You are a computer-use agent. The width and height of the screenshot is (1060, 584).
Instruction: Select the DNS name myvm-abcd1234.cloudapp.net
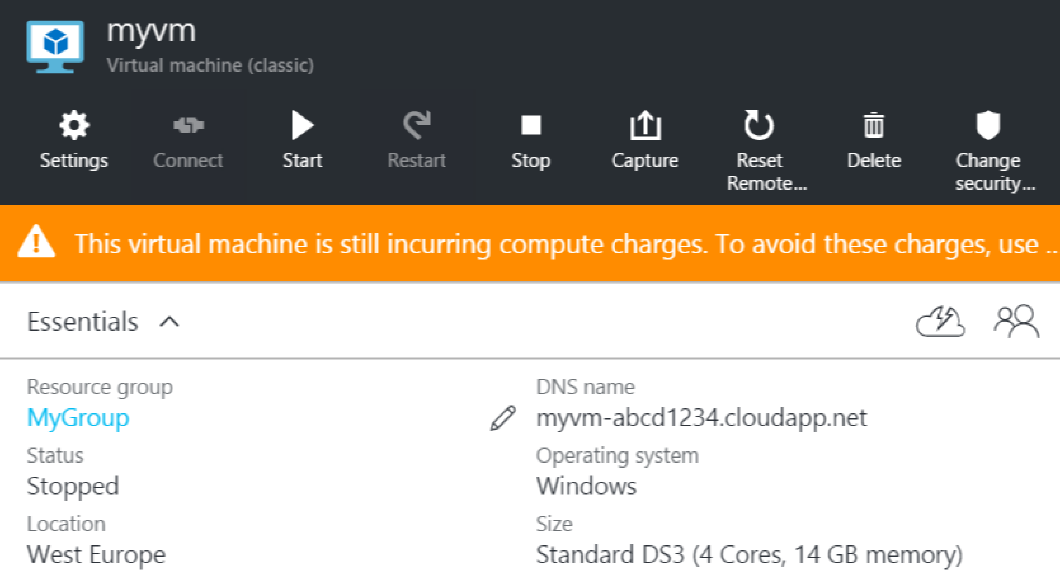click(701, 418)
